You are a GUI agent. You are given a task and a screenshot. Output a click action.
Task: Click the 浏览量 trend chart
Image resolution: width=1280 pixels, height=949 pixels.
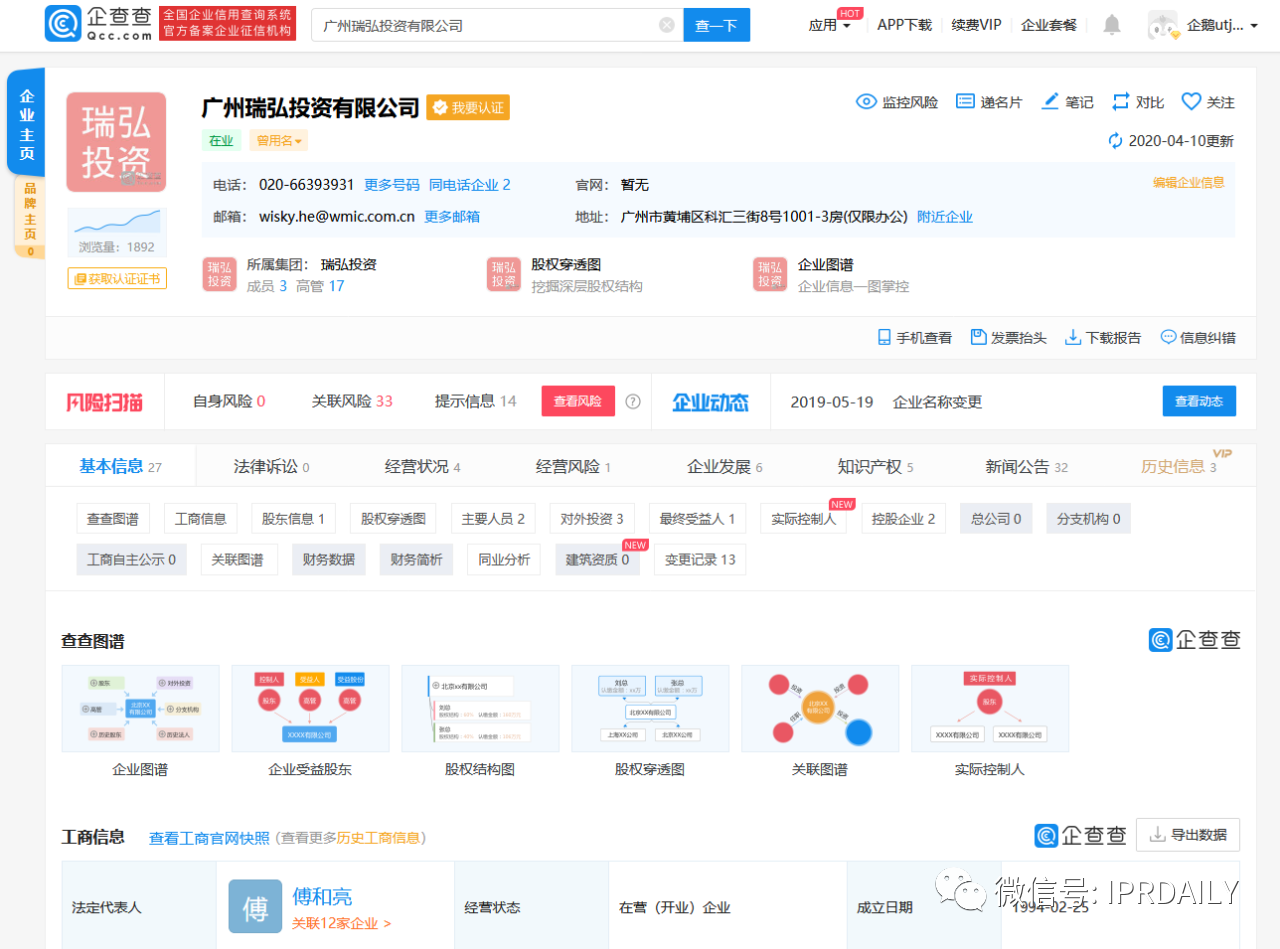(117, 223)
